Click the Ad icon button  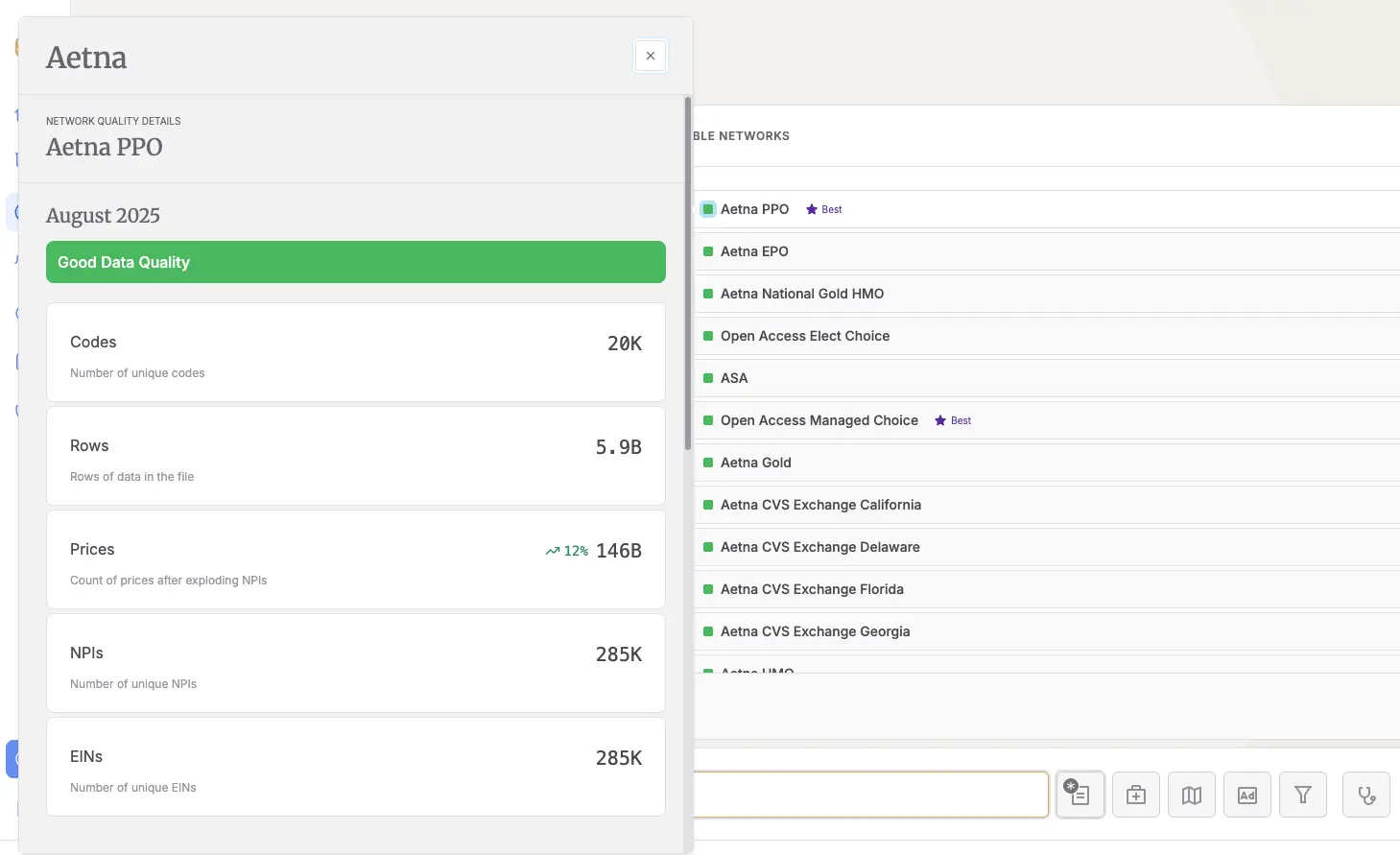1247,795
